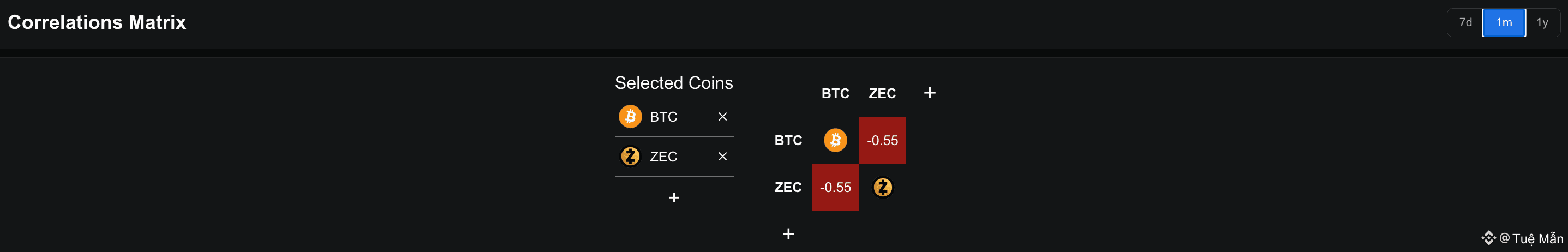Add a new column next to ZEC header

tap(930, 93)
